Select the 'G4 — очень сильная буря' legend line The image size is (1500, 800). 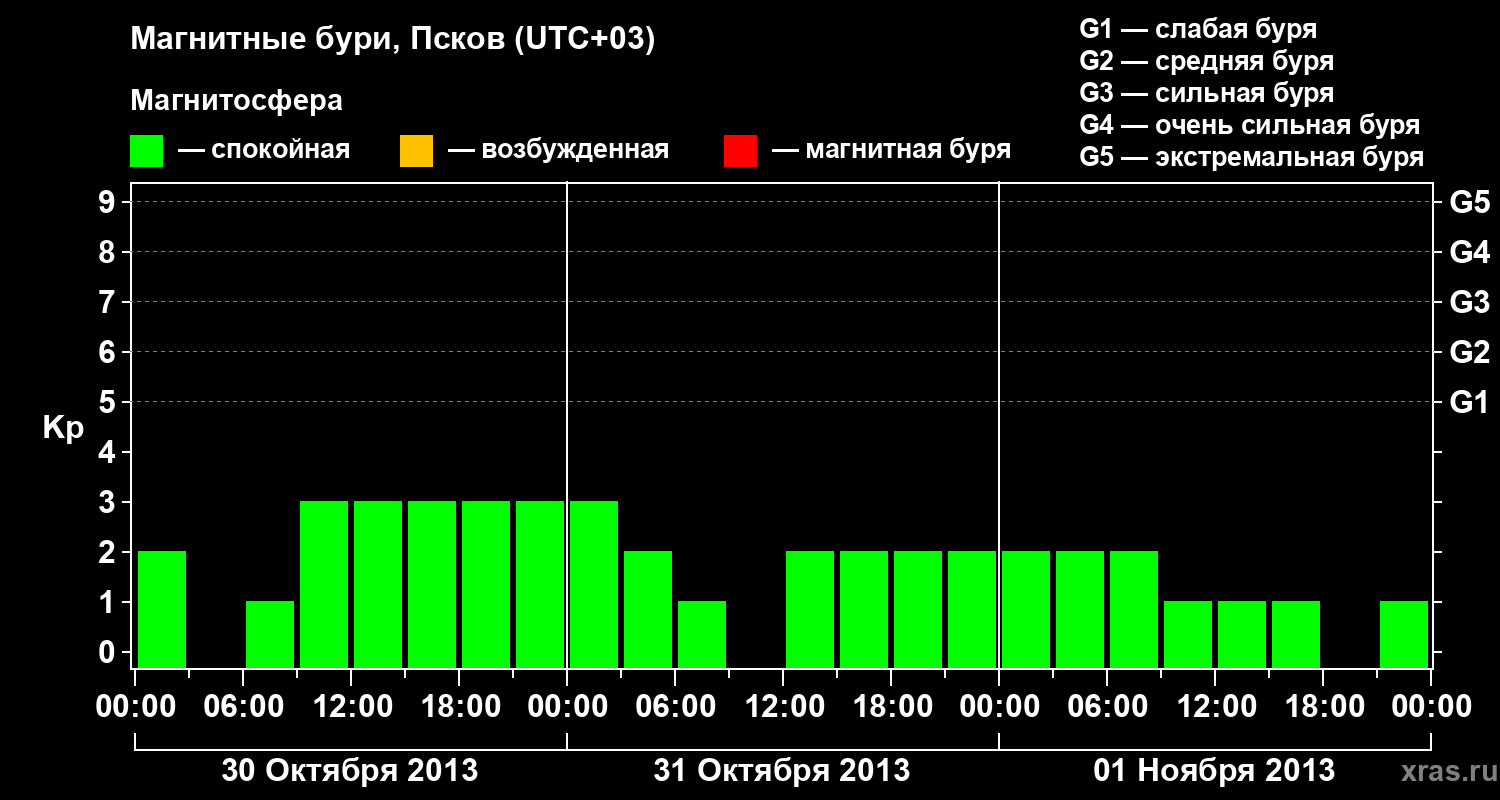pos(1250,125)
